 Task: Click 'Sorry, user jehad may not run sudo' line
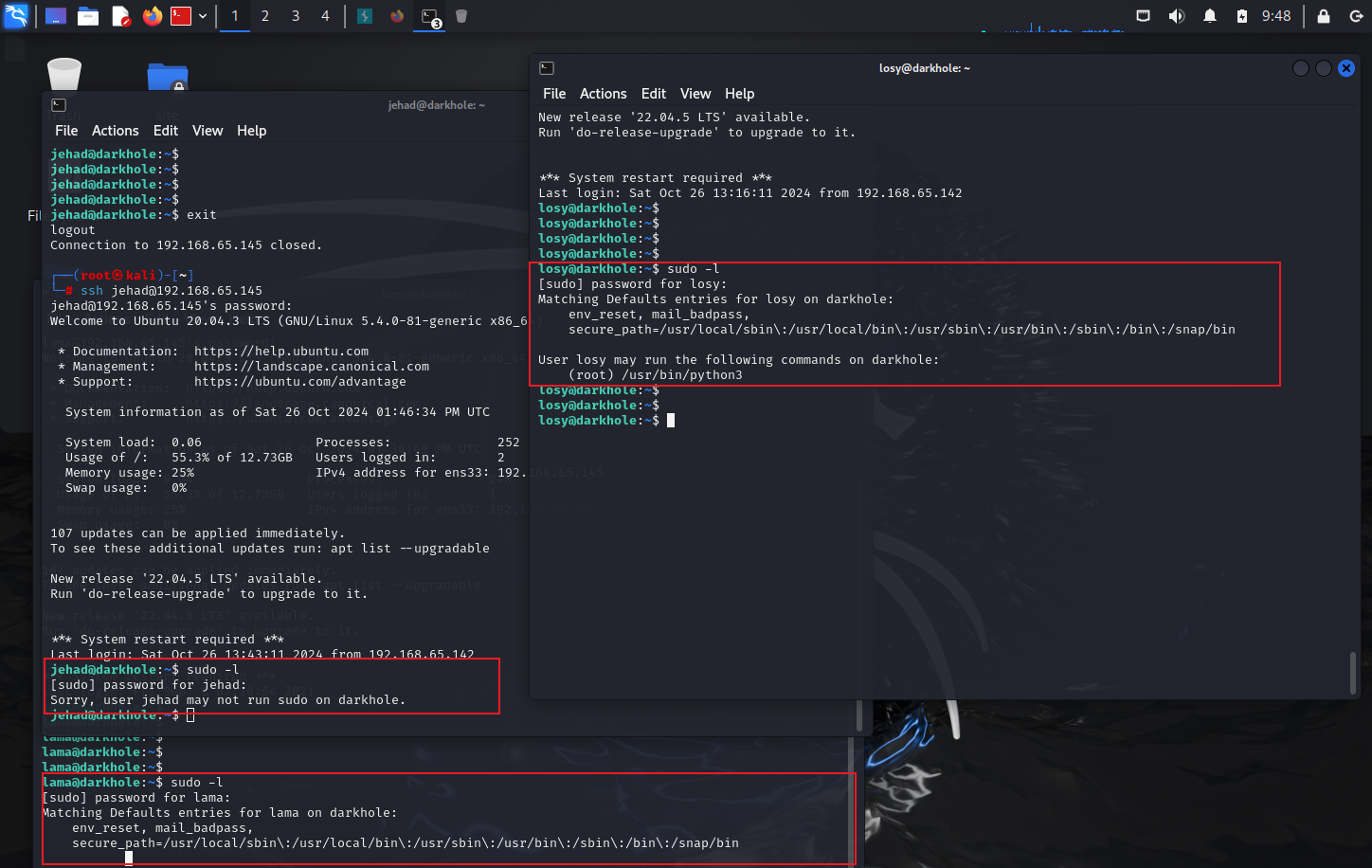pos(228,700)
